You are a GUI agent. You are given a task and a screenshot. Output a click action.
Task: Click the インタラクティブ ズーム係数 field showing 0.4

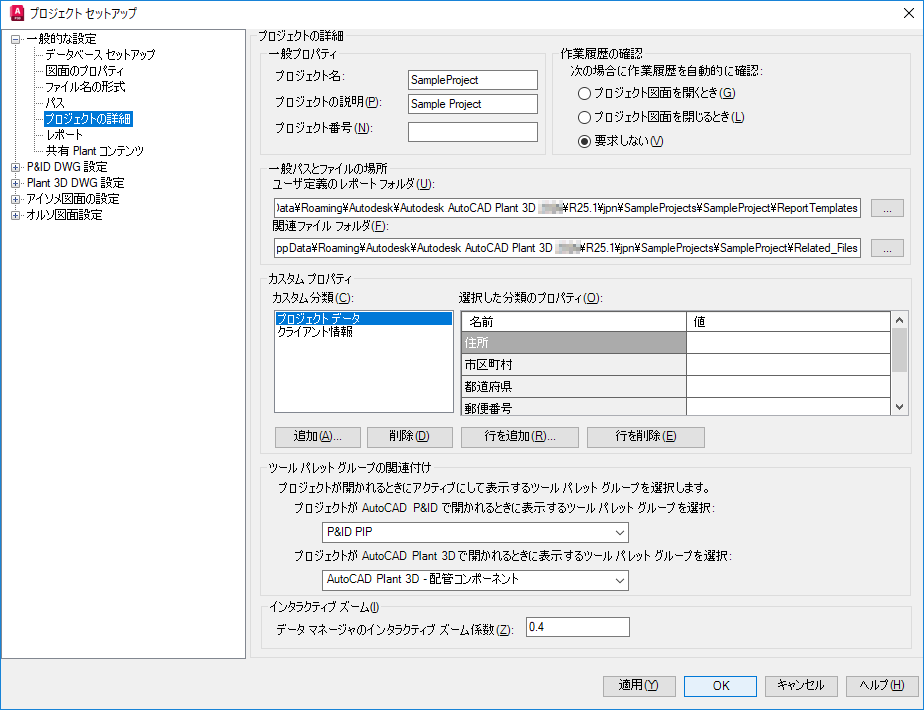coord(578,627)
